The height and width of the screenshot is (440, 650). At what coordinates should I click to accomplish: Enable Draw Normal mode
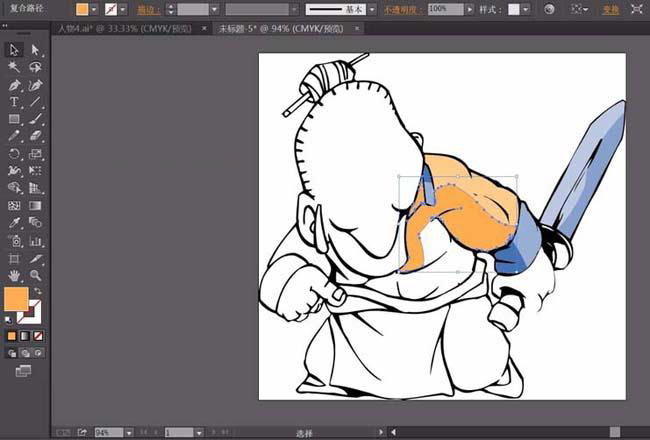click(12, 353)
